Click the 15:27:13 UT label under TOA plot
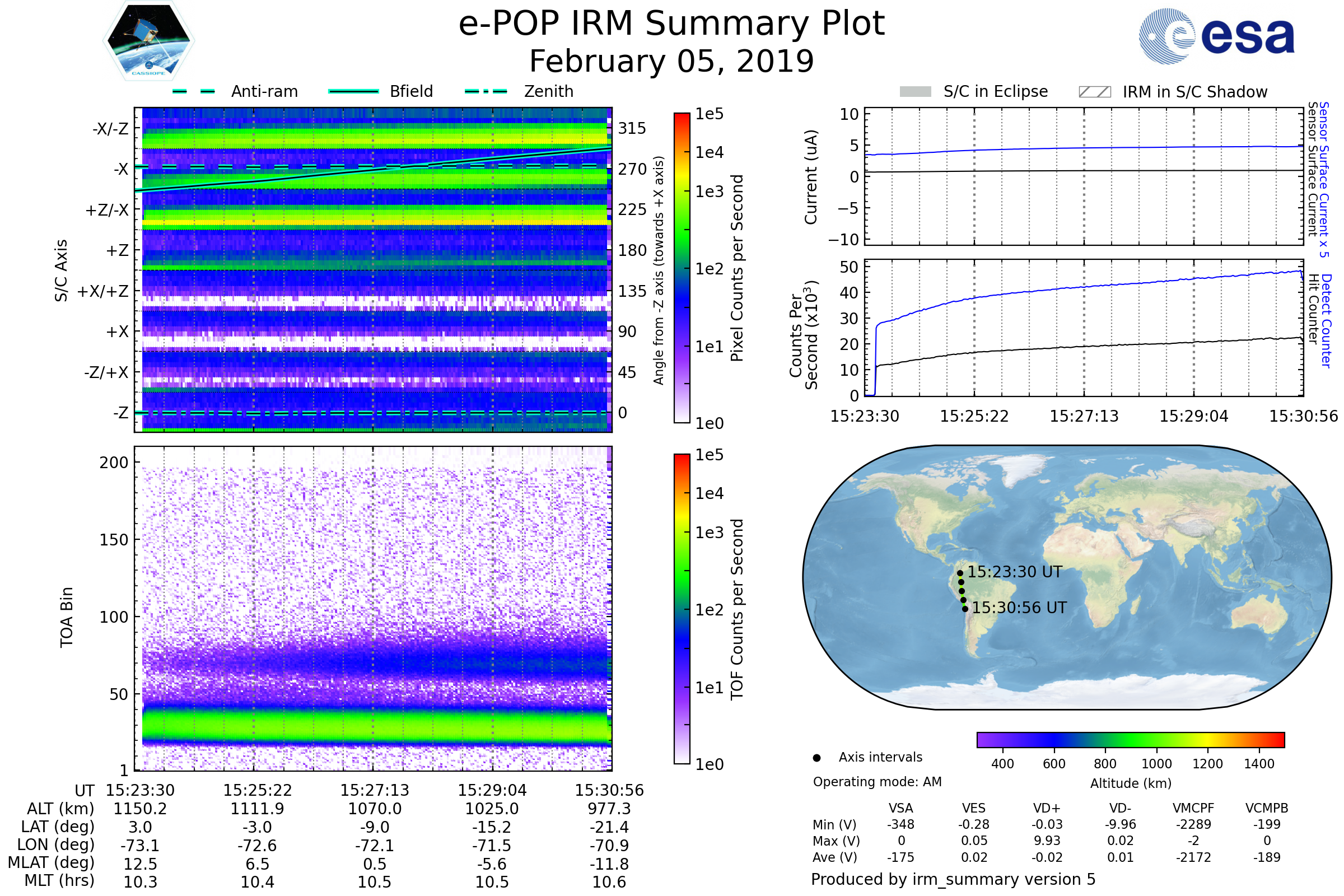 [375, 790]
